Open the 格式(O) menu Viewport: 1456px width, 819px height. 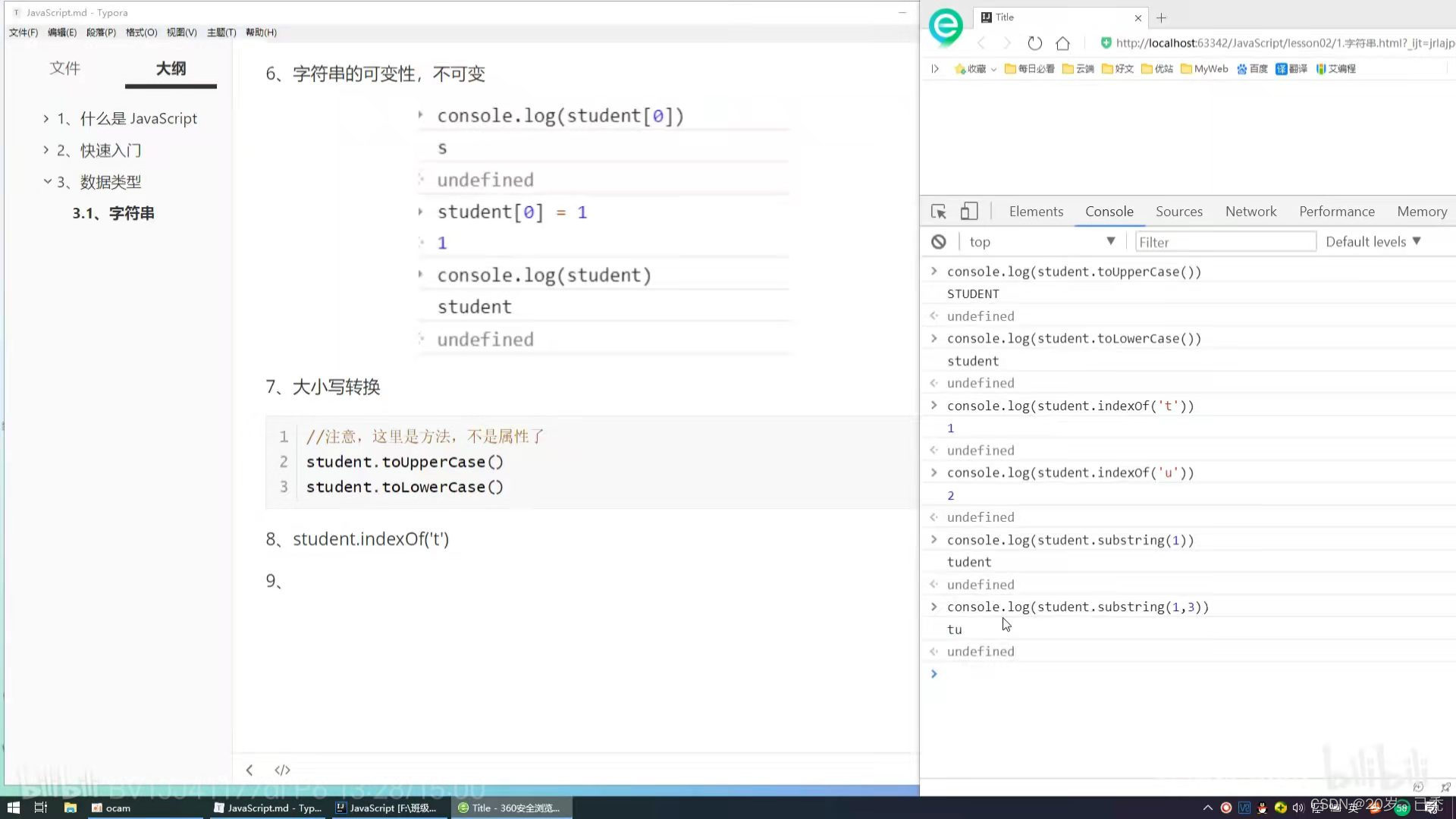141,33
